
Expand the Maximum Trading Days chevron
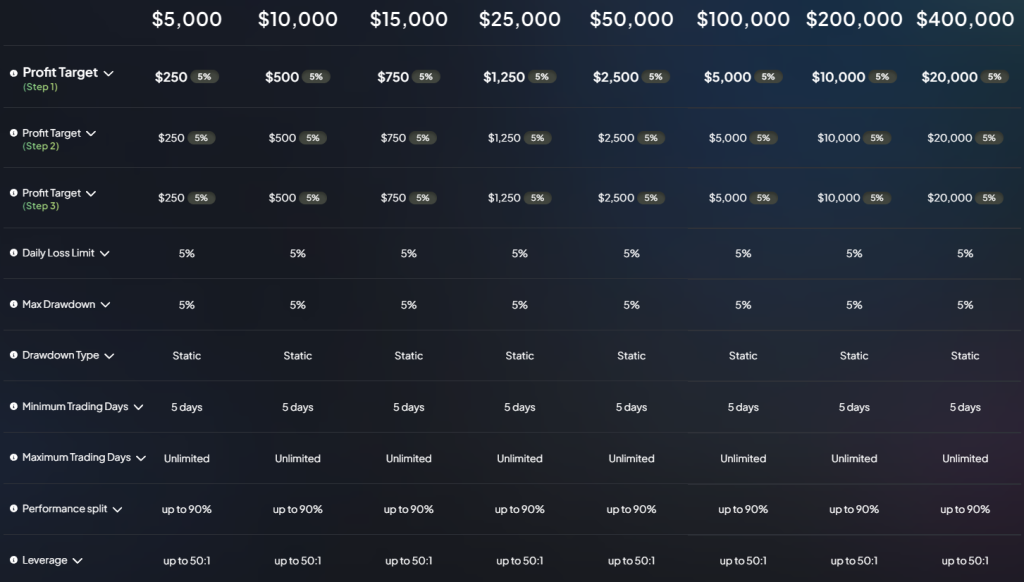coord(140,459)
